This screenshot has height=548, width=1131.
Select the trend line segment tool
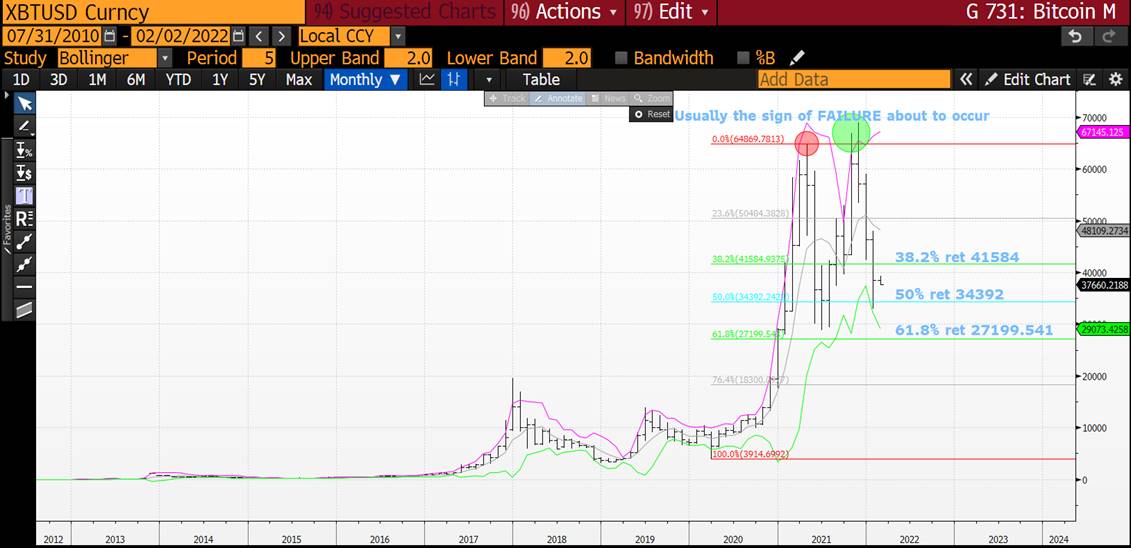25,242
